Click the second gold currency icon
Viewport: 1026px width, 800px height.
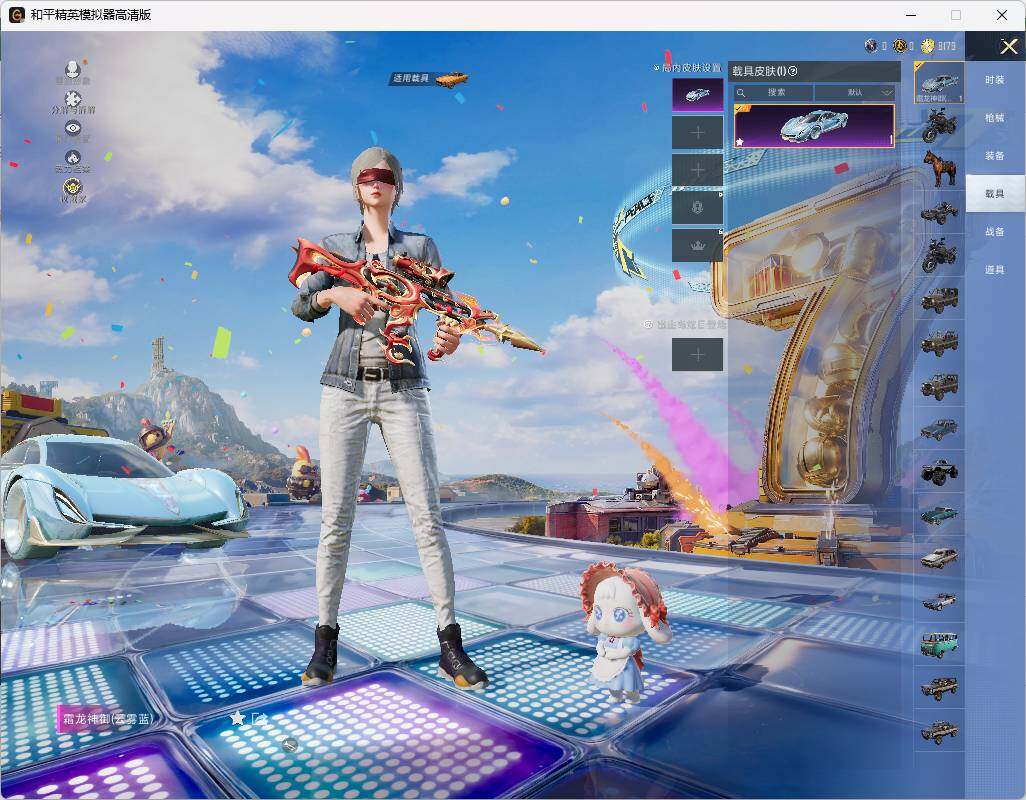pos(900,46)
